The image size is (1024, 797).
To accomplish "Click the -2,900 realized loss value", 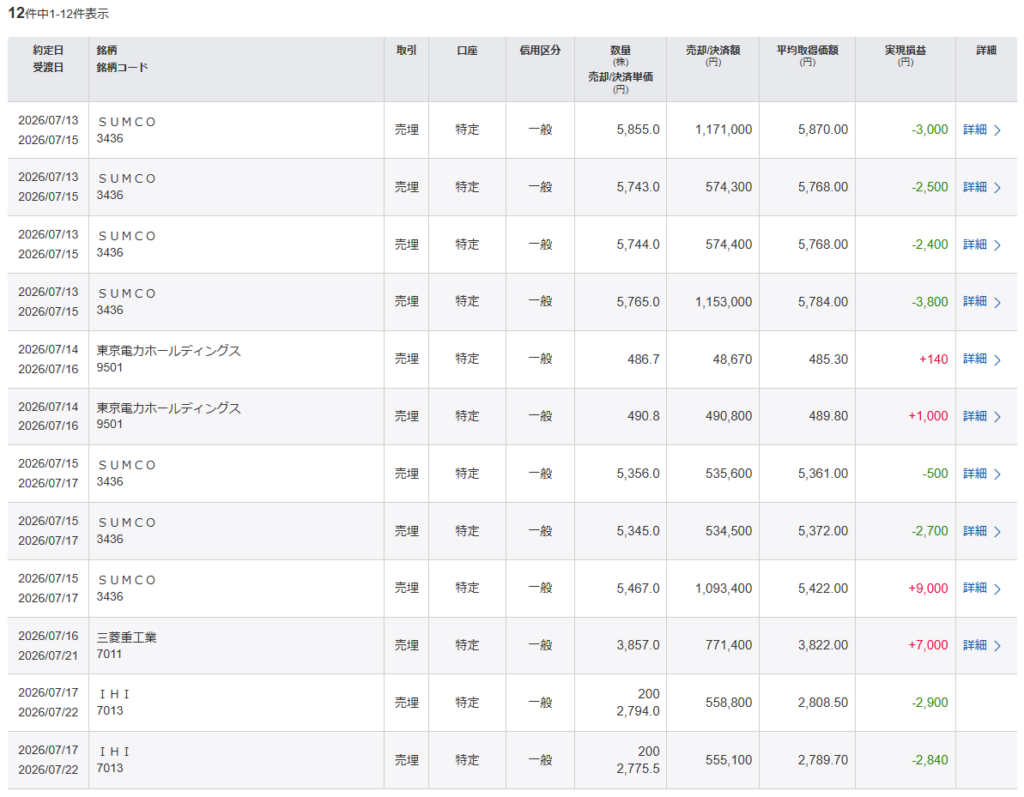I will point(930,703).
